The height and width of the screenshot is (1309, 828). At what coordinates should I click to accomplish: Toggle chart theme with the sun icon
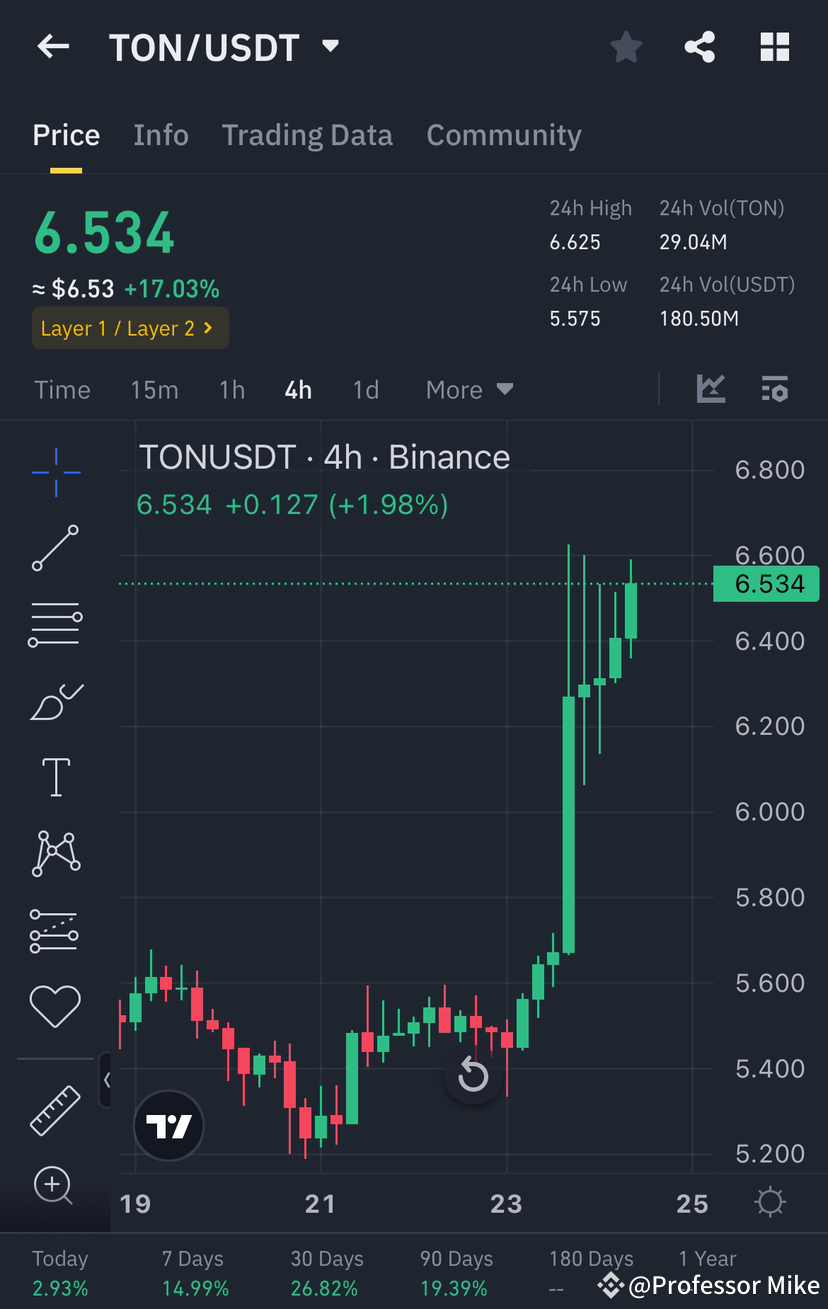pyautogui.click(x=769, y=1201)
